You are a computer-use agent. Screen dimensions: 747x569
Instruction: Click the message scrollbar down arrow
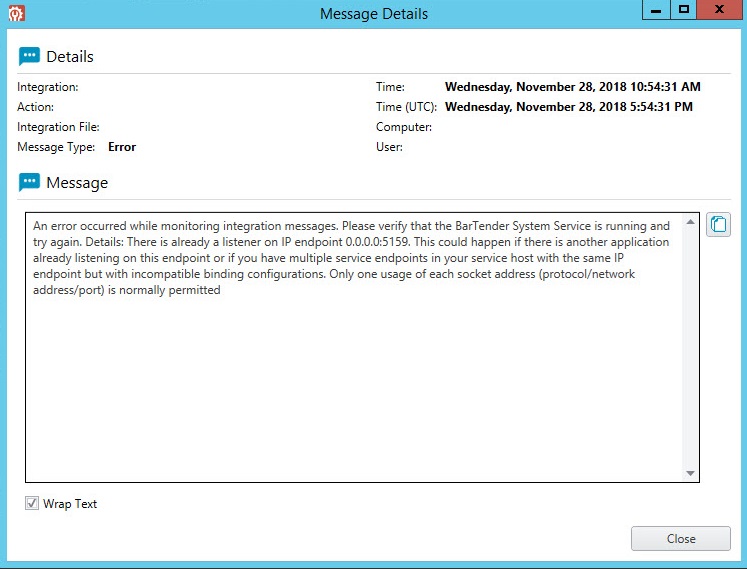[690, 473]
